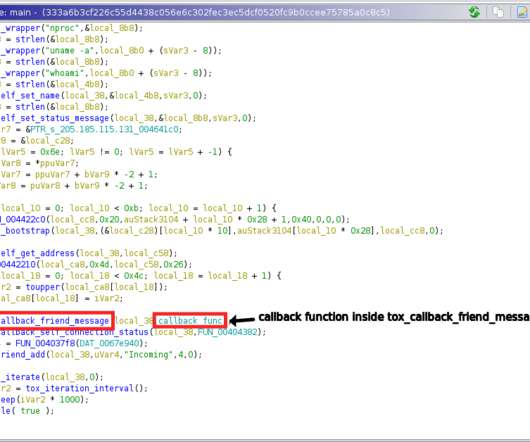Click PTR_s_205.185.115.131_004641c0 pointer reference
The image size is (530, 442).
(x=106, y=129)
